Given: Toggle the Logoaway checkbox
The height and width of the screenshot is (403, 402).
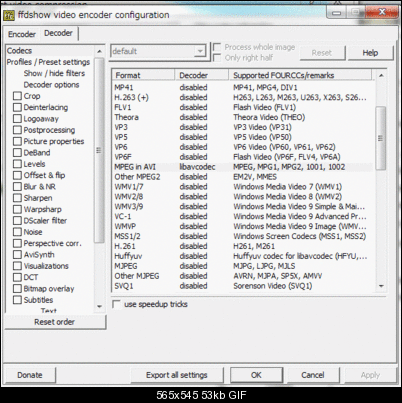Looking at the screenshot, I should click(x=17, y=119).
